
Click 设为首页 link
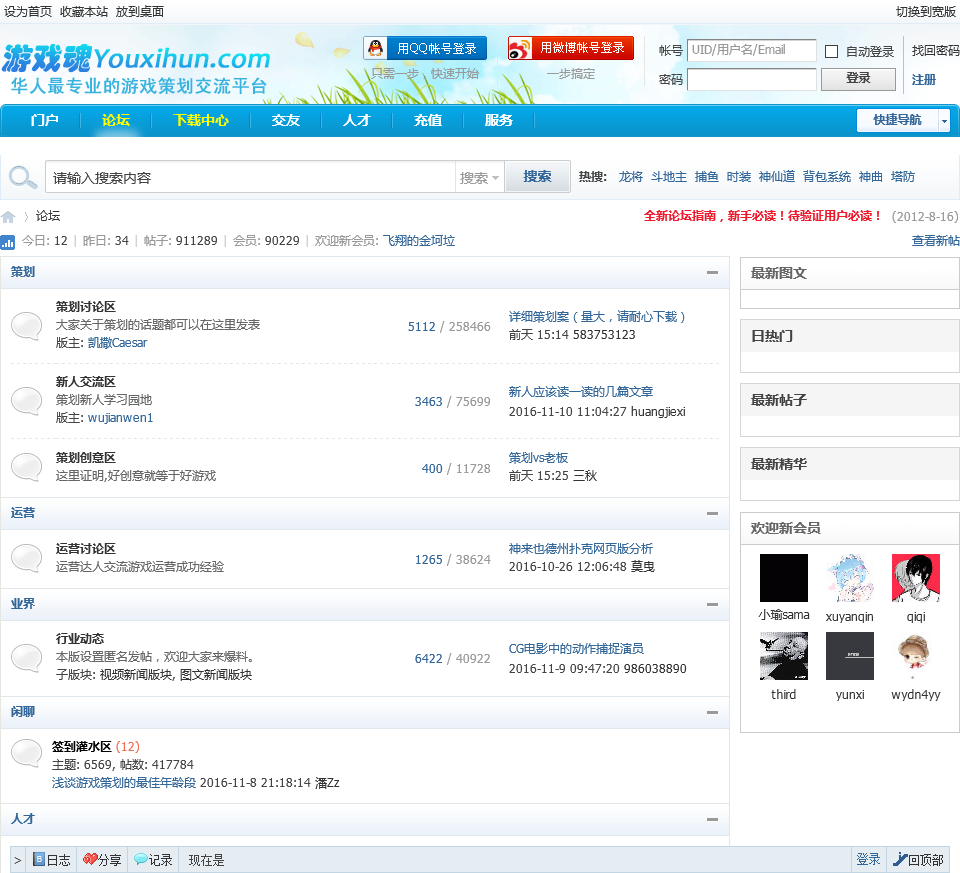[x=28, y=12]
